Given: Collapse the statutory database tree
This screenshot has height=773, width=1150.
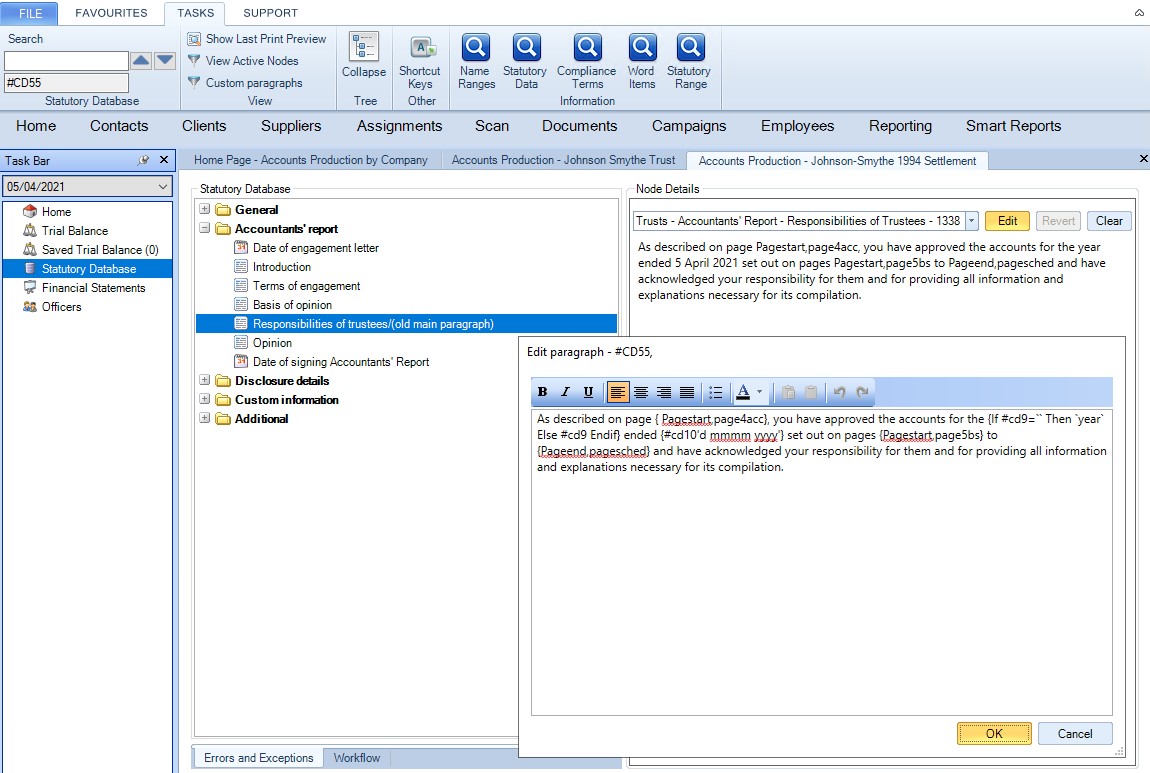Looking at the screenshot, I should [364, 56].
